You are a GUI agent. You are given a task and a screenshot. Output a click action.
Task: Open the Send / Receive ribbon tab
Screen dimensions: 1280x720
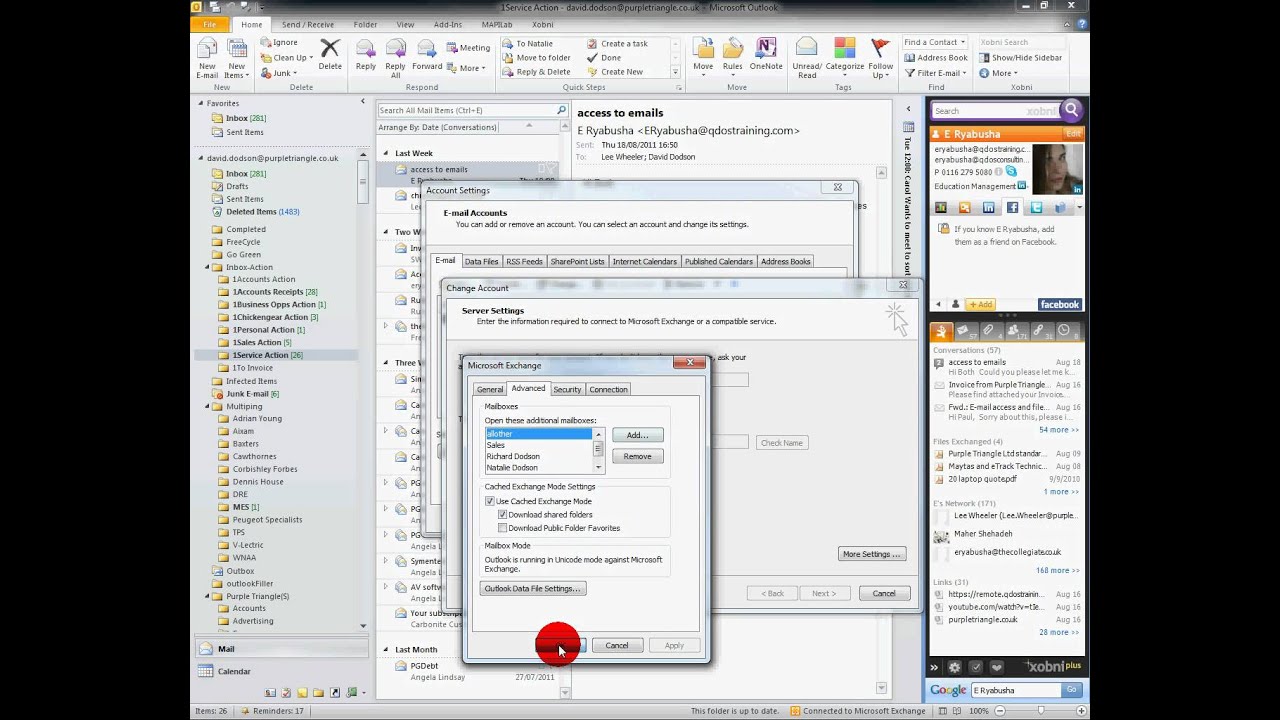point(308,24)
